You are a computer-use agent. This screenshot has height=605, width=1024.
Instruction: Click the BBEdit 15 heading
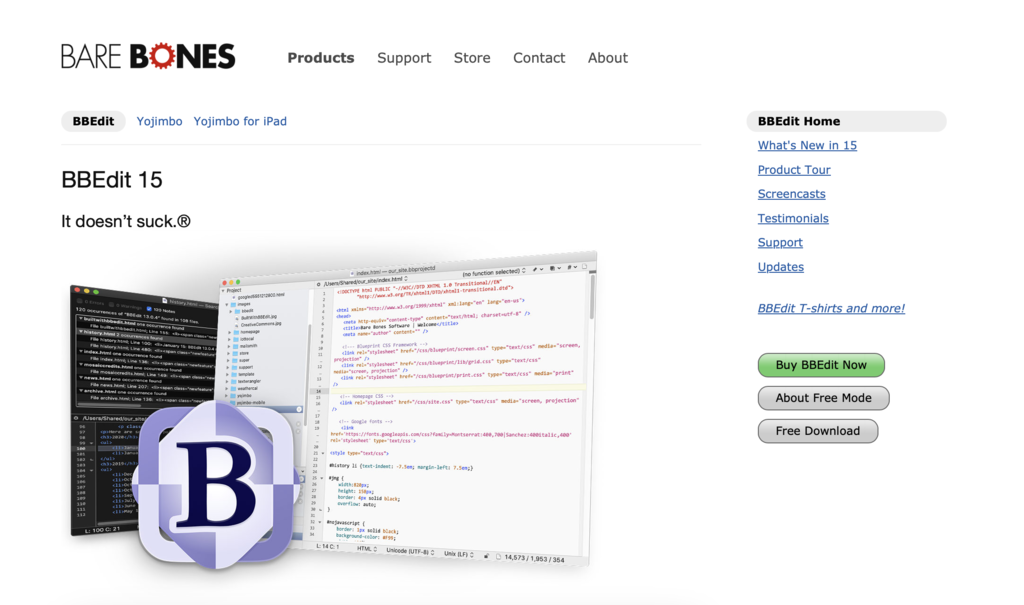112,180
